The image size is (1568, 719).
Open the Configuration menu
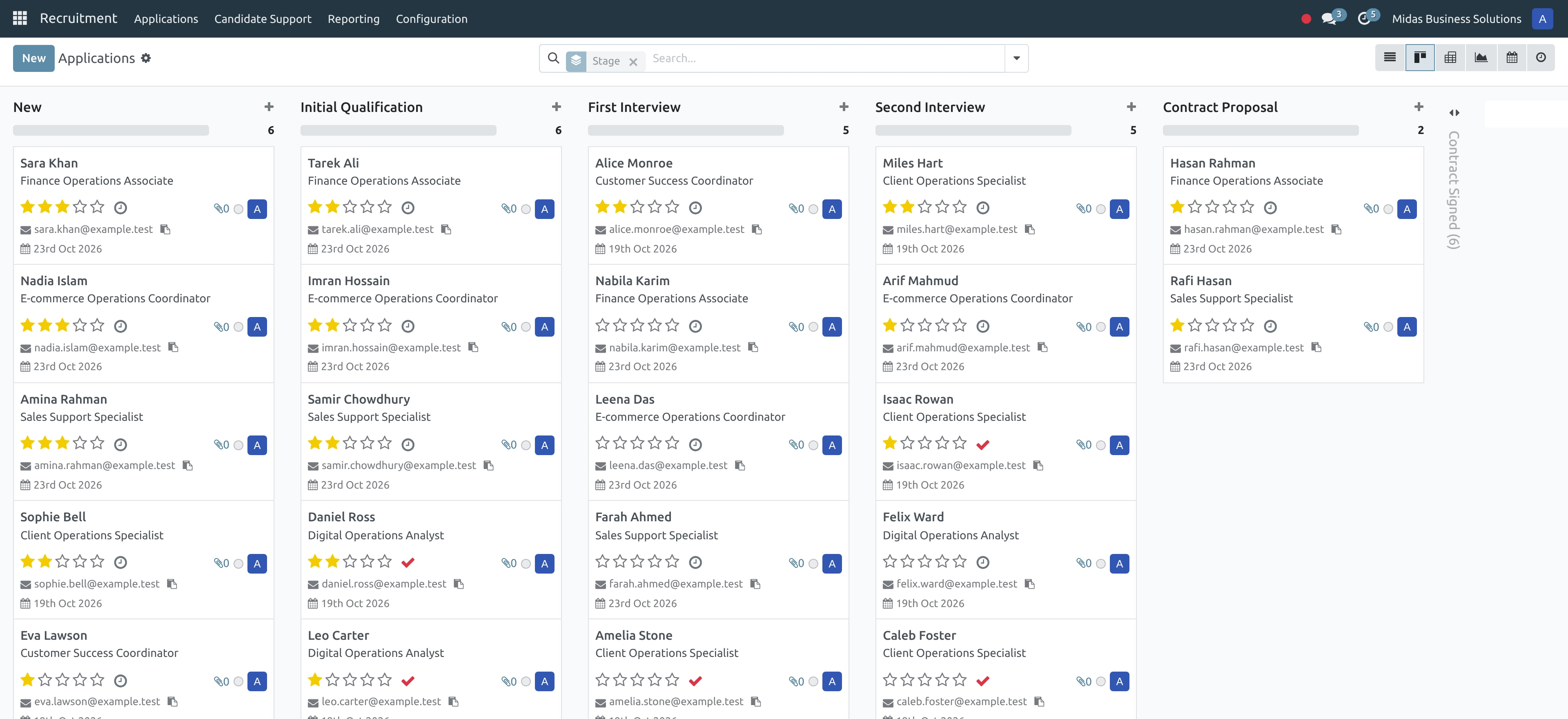[x=432, y=19]
